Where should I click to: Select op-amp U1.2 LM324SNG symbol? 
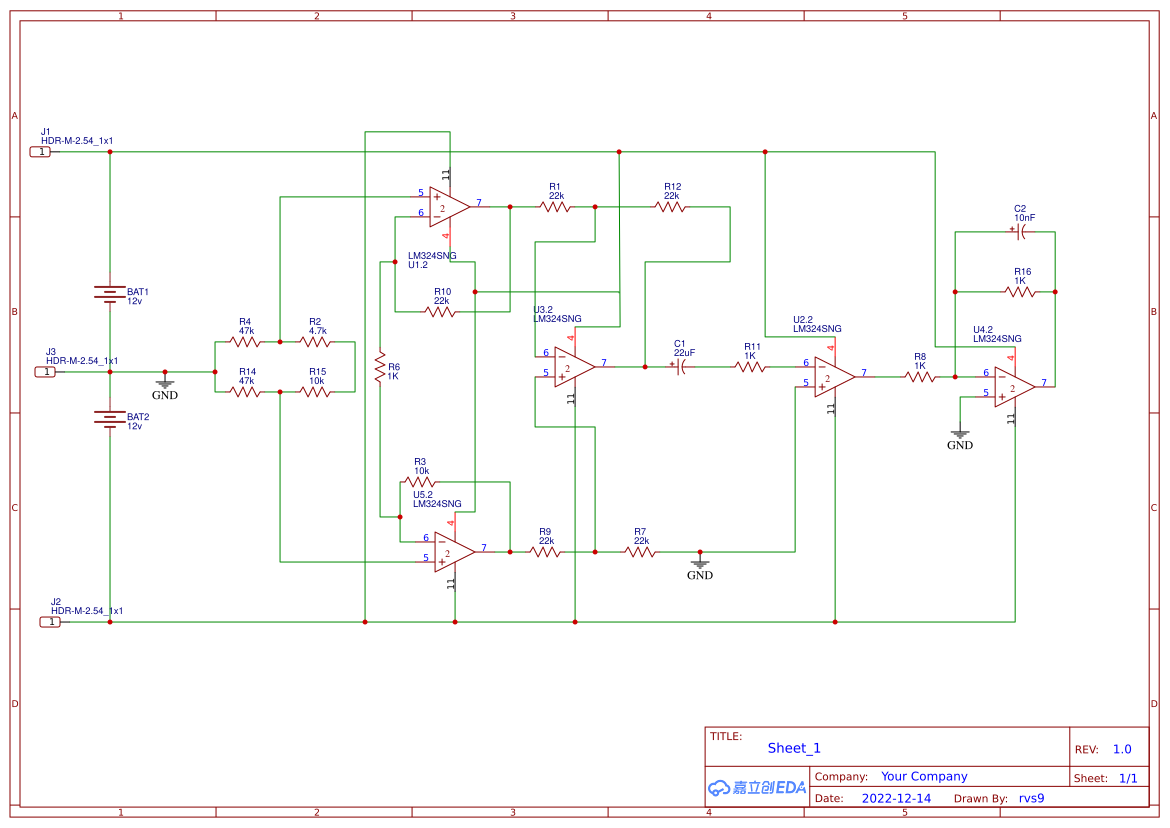pyautogui.click(x=448, y=204)
